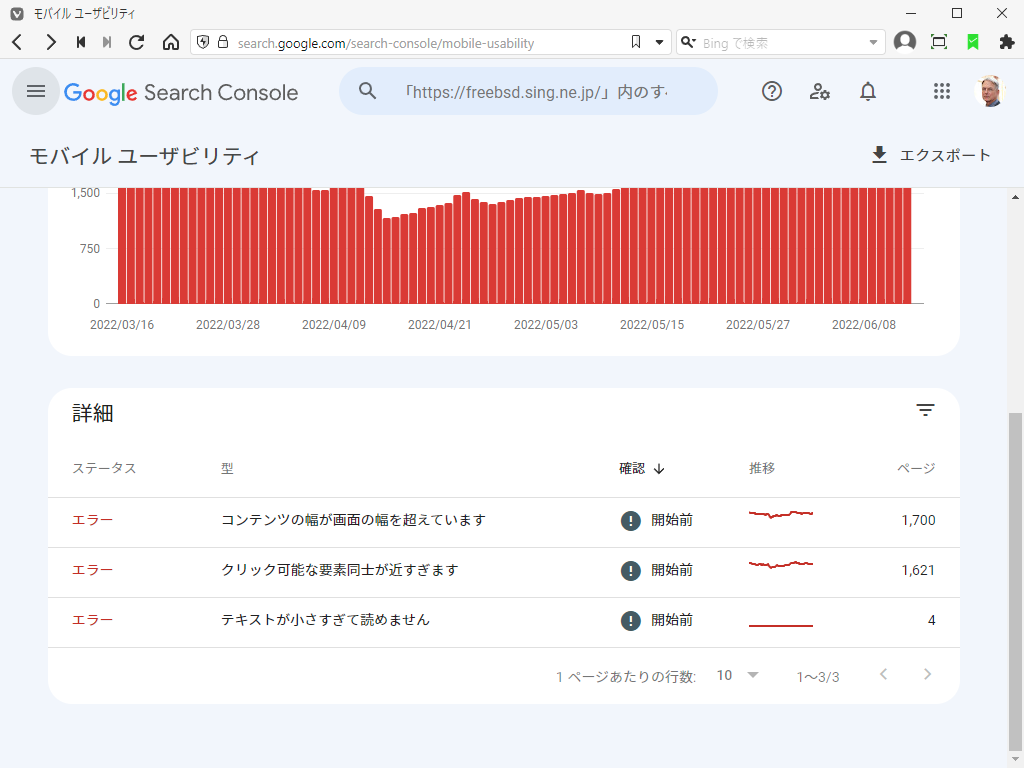Sort by ステータス column header

pos(104,468)
